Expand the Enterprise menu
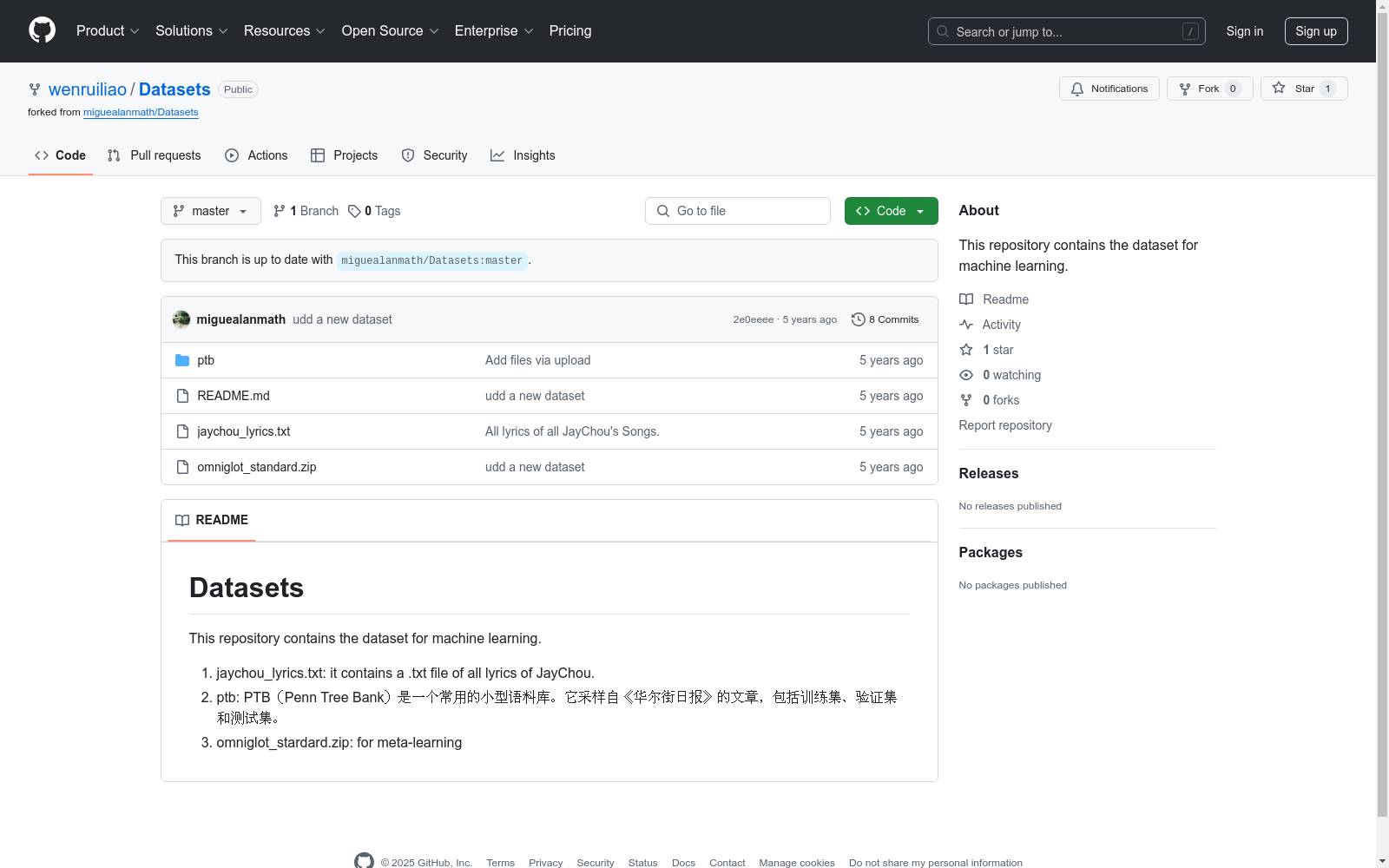1389x868 pixels. point(494,31)
